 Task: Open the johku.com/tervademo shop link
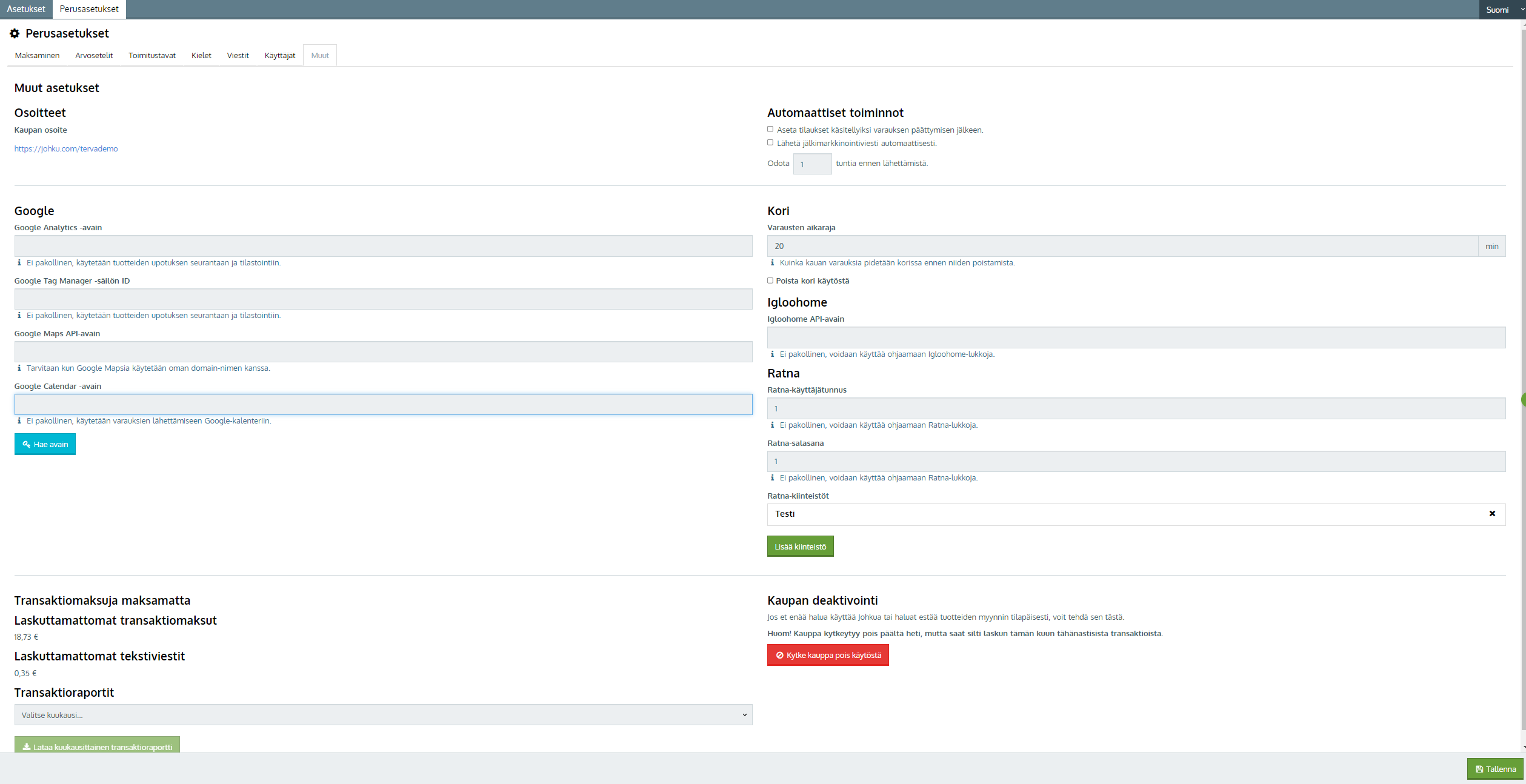[x=66, y=149]
